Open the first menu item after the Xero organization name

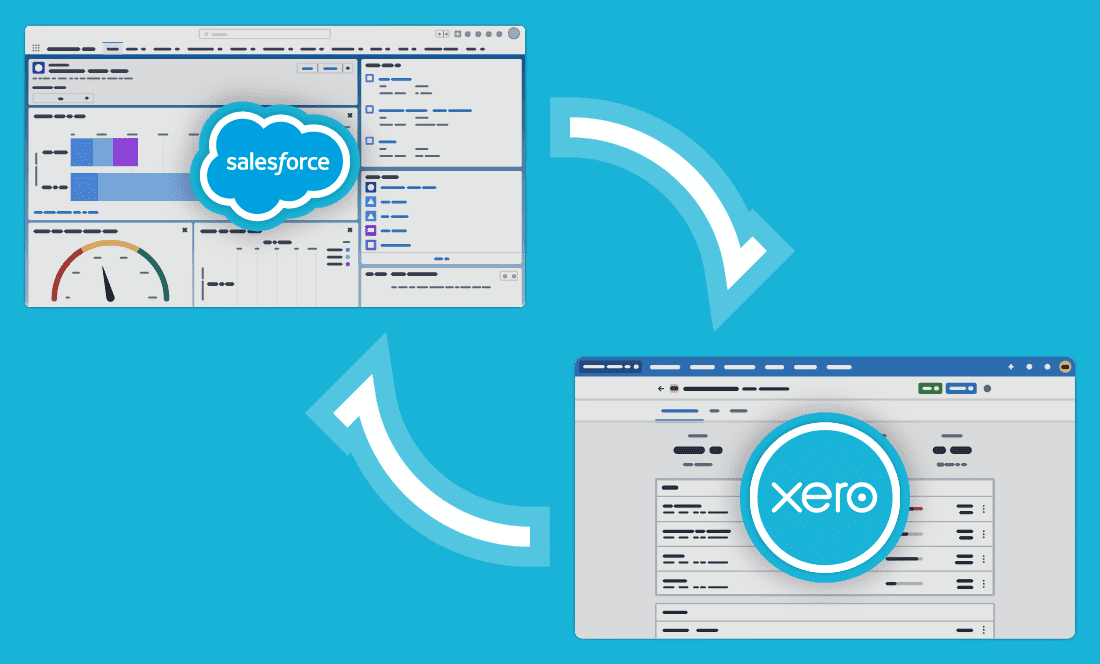(664, 367)
